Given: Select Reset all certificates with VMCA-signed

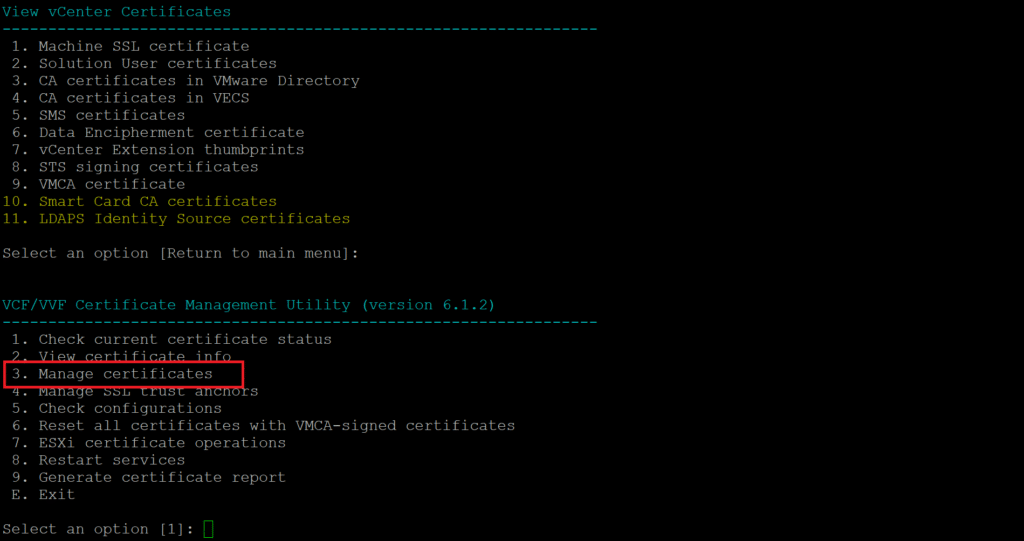Looking at the screenshot, I should point(264,426).
